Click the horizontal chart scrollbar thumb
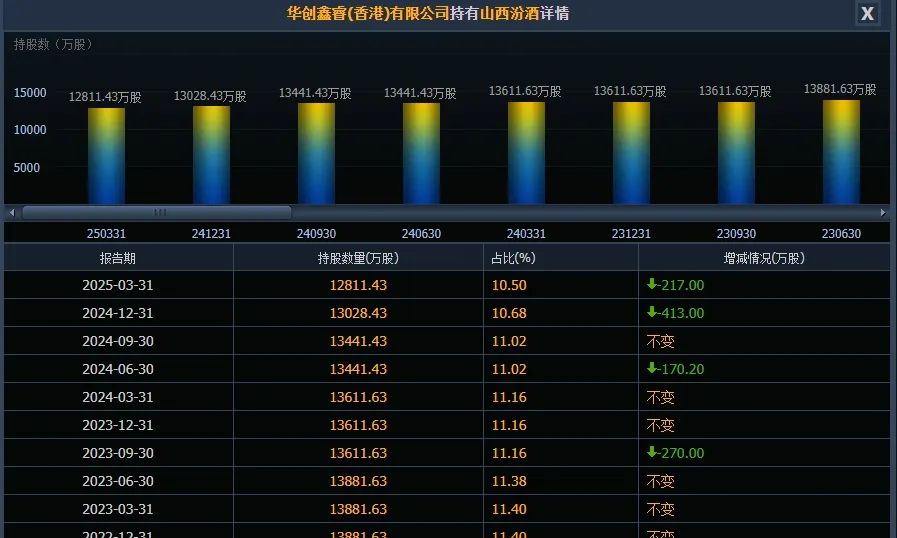 (157, 212)
